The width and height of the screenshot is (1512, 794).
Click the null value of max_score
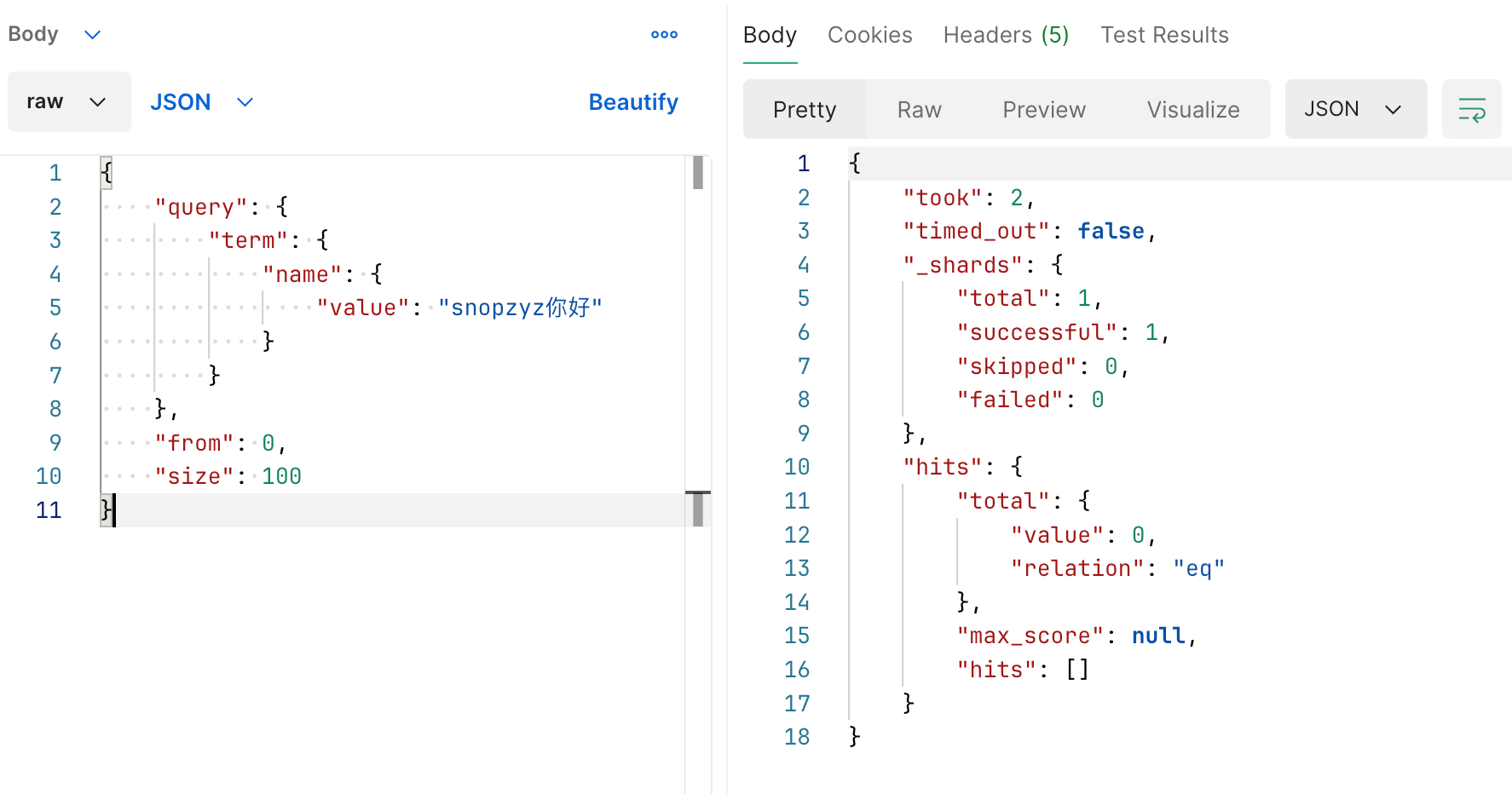pyautogui.click(x=1157, y=636)
